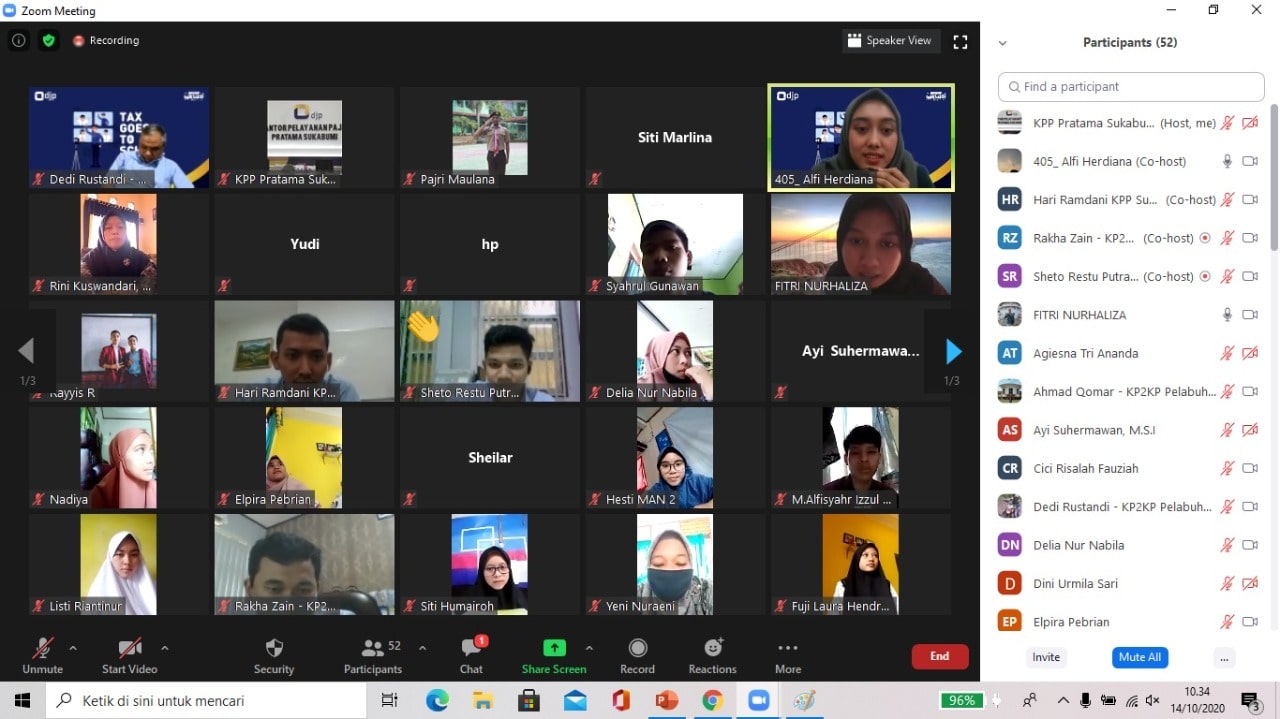Open the Security shield icon
This screenshot has height=719, width=1280.
[274, 648]
